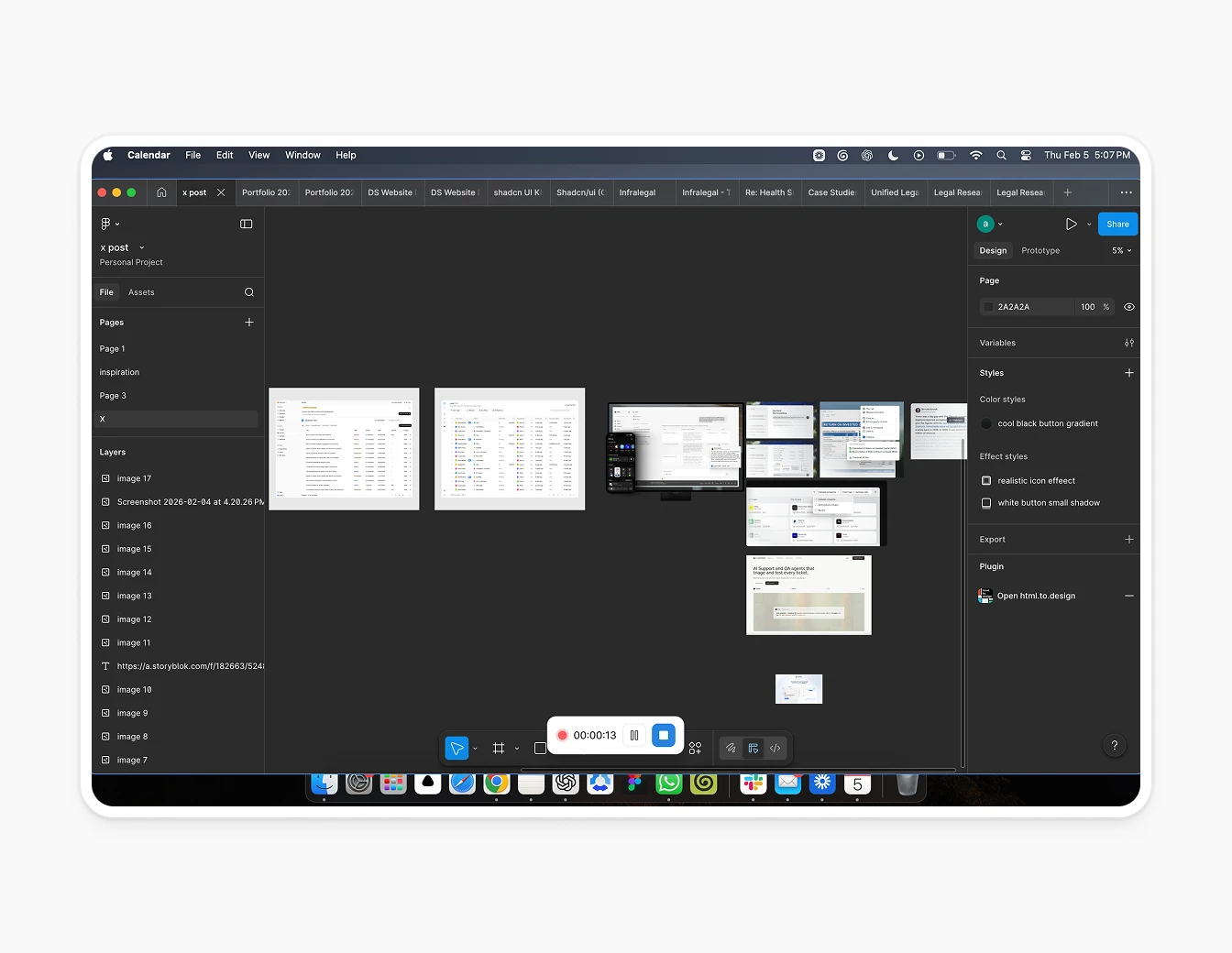This screenshot has height=953, width=1232.
Task: Open html.to.design plugin
Action: (1036, 596)
